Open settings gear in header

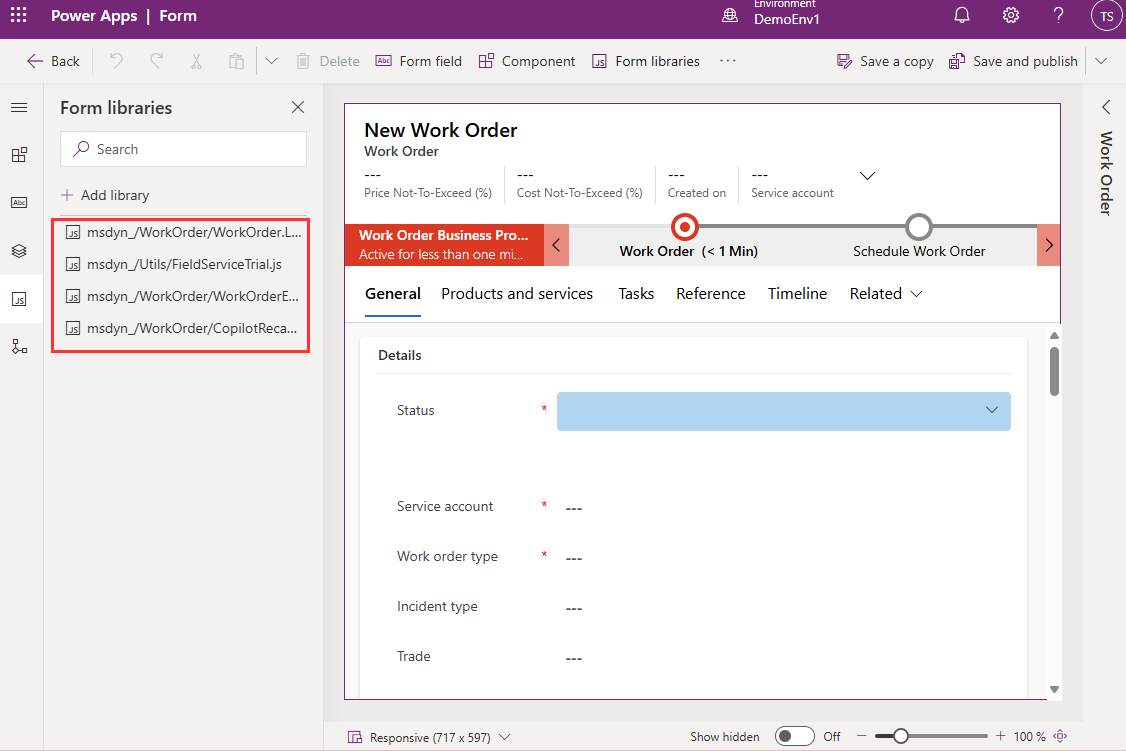coord(1010,15)
